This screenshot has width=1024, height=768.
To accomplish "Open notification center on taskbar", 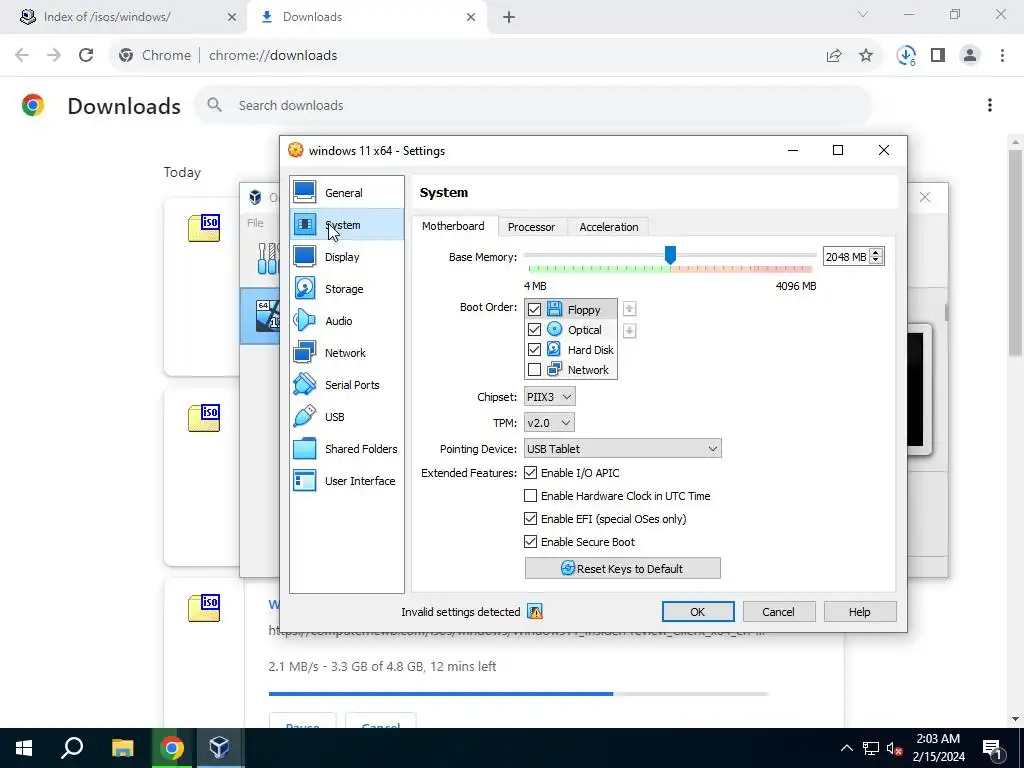I will [991, 748].
